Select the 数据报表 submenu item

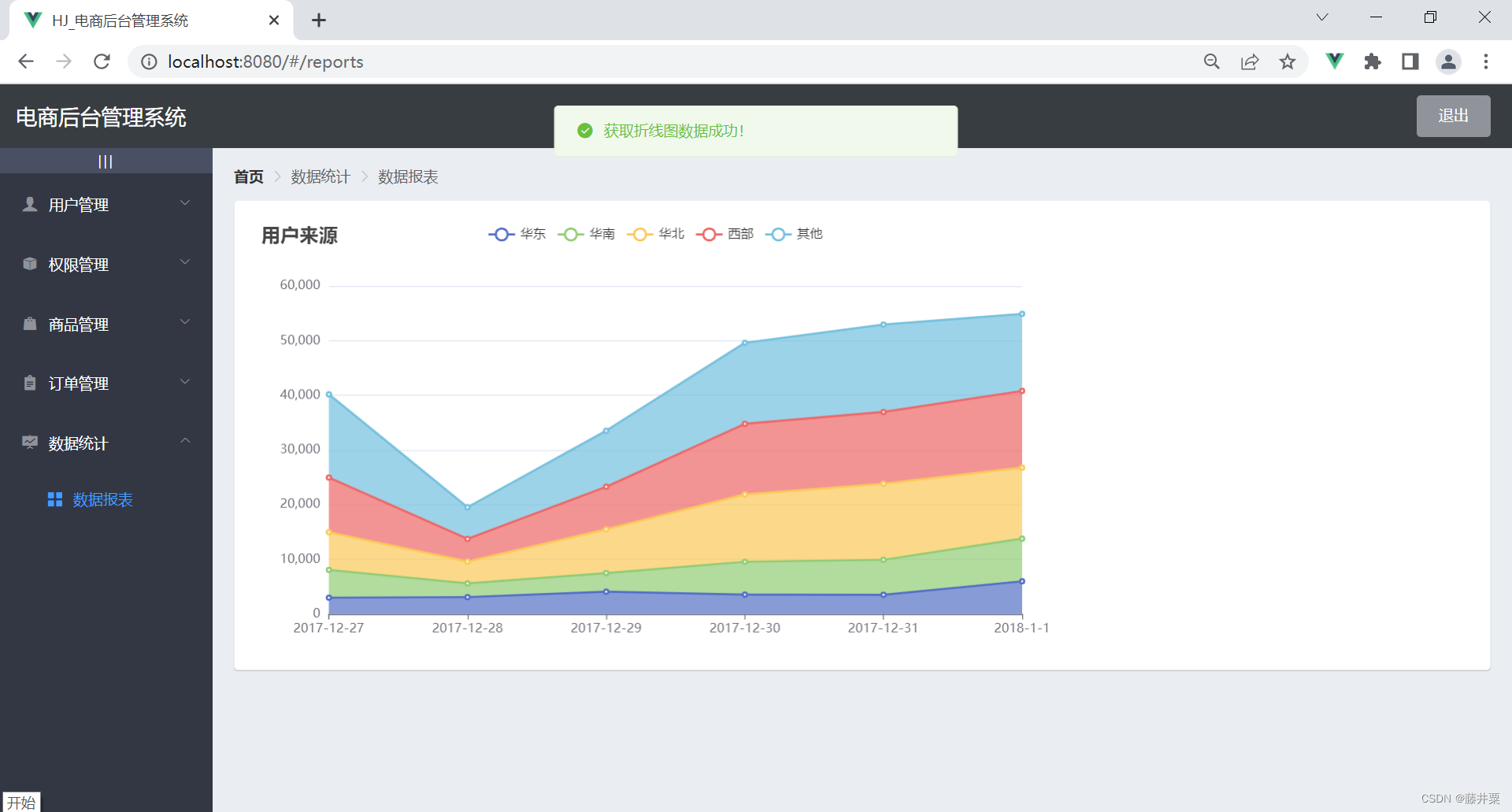click(x=106, y=499)
